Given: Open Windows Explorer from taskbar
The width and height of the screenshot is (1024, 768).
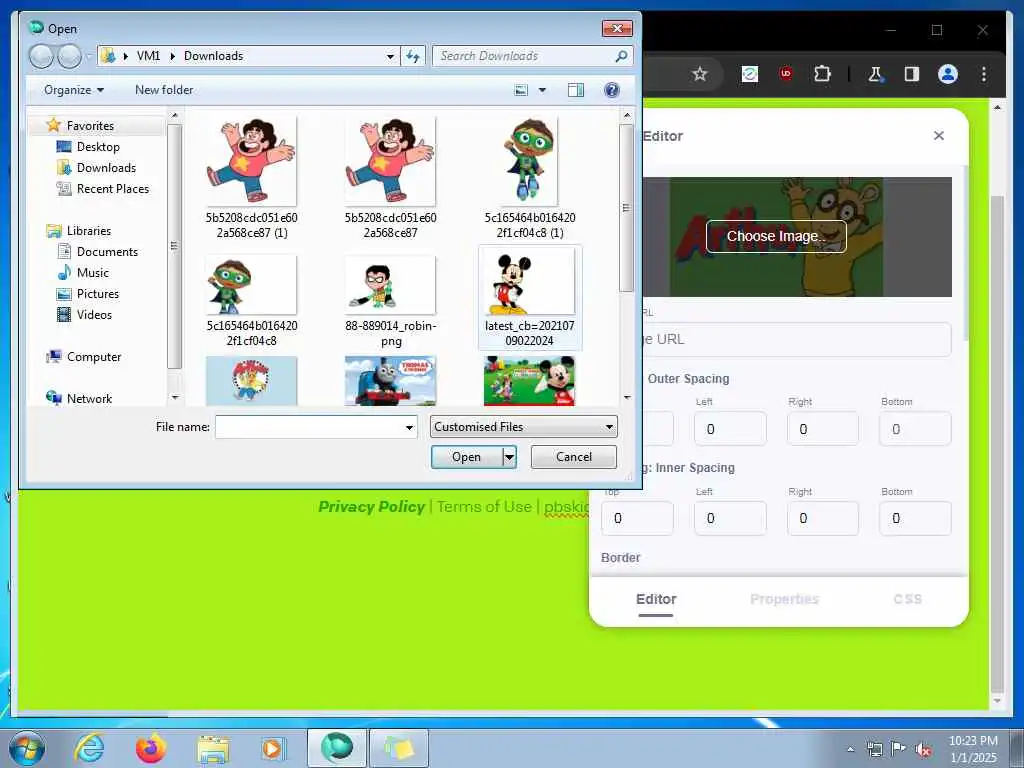Looking at the screenshot, I should tap(213, 749).
